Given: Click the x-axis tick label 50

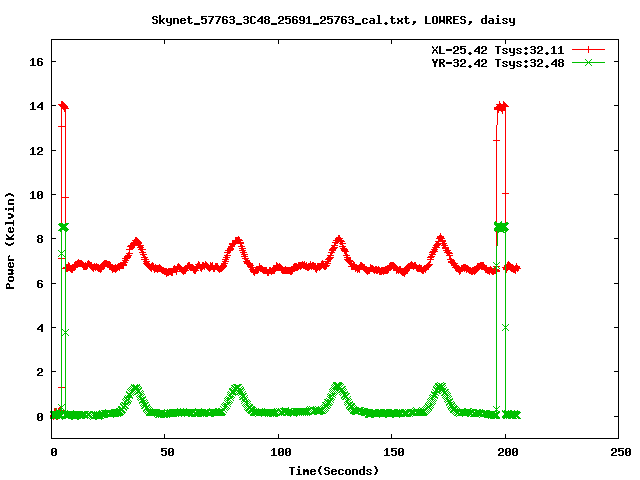Looking at the screenshot, I should [x=167, y=452].
